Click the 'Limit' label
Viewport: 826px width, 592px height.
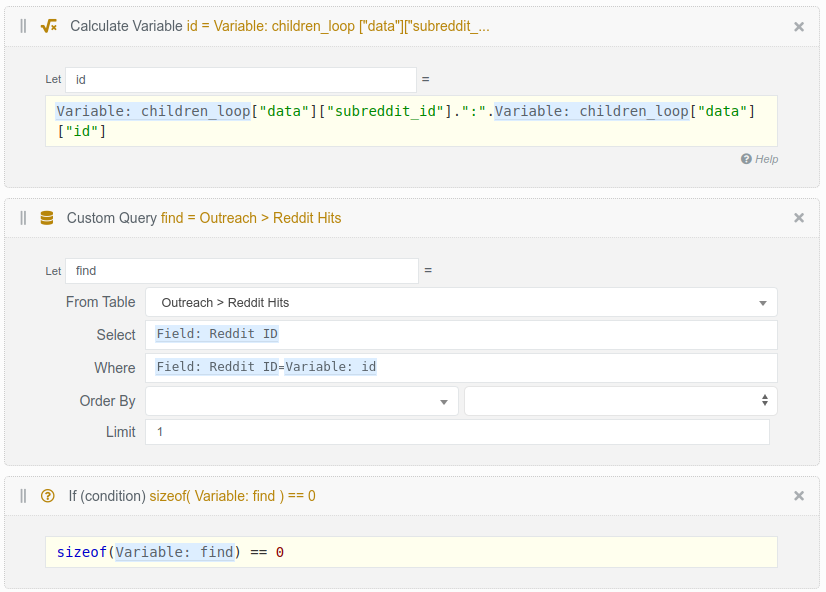pyautogui.click(x=121, y=432)
